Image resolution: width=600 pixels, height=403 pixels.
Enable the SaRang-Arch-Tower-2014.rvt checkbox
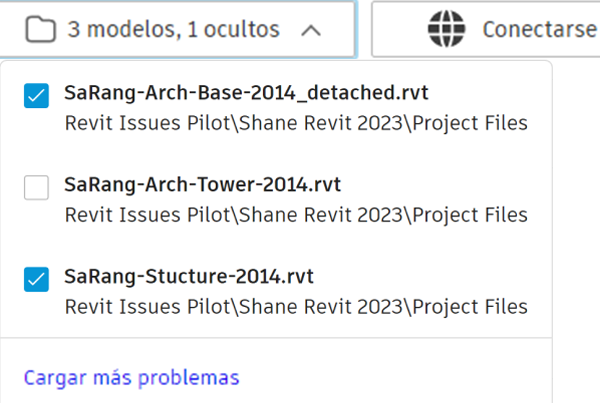[36, 187]
